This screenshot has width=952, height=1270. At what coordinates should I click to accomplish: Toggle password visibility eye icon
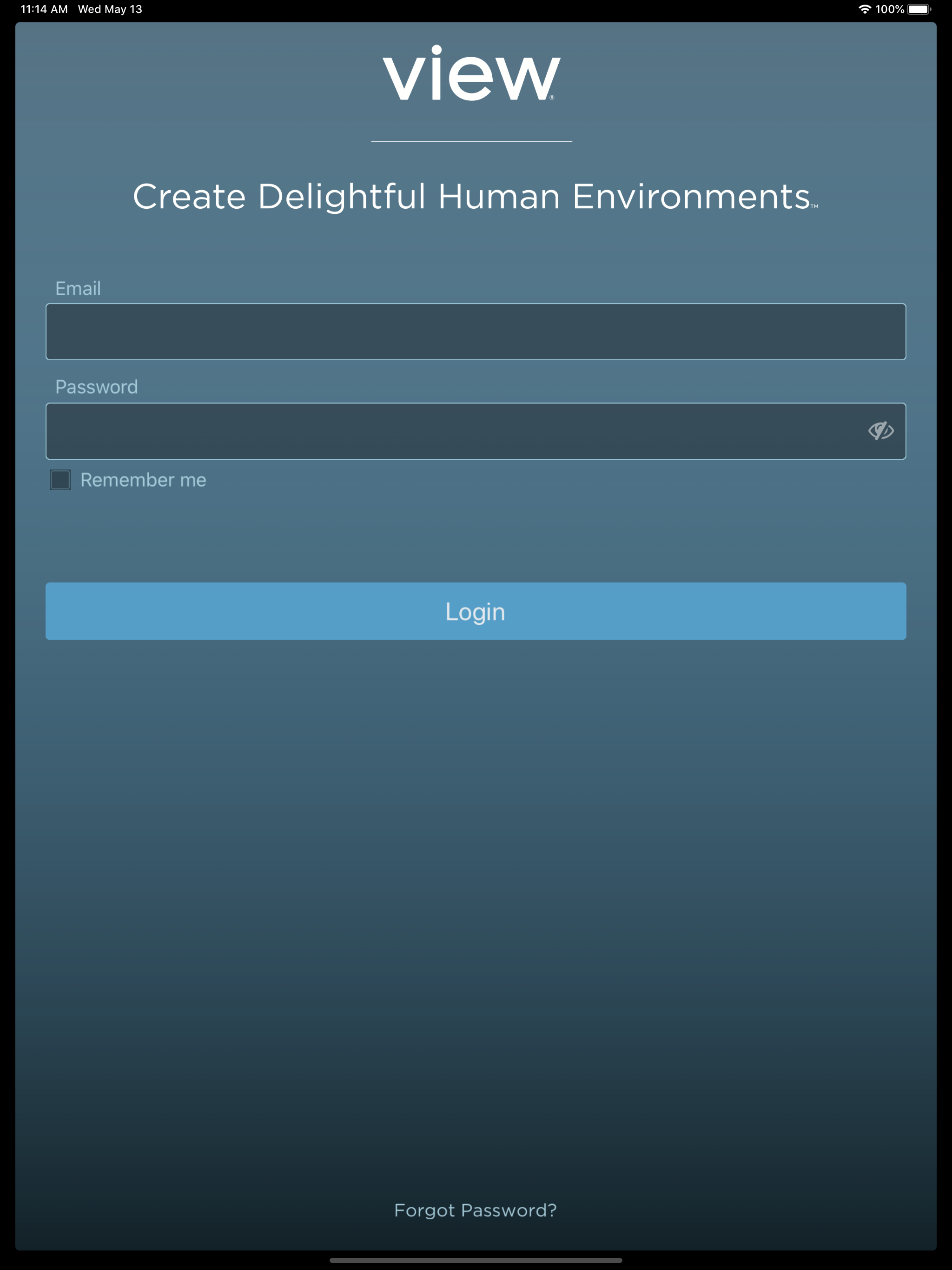[880, 430]
